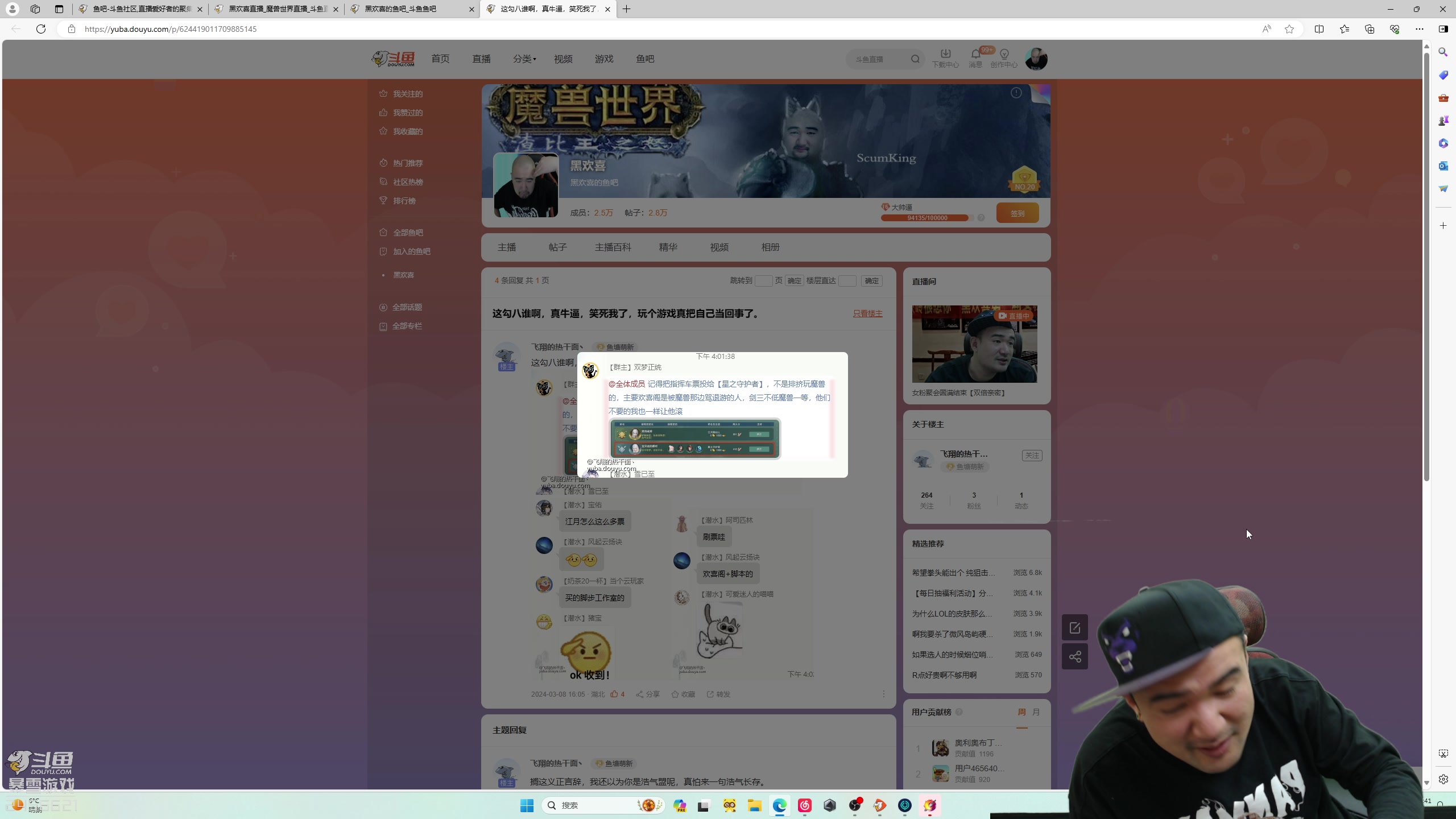Click 确定 next to the page jump field

[794, 280]
